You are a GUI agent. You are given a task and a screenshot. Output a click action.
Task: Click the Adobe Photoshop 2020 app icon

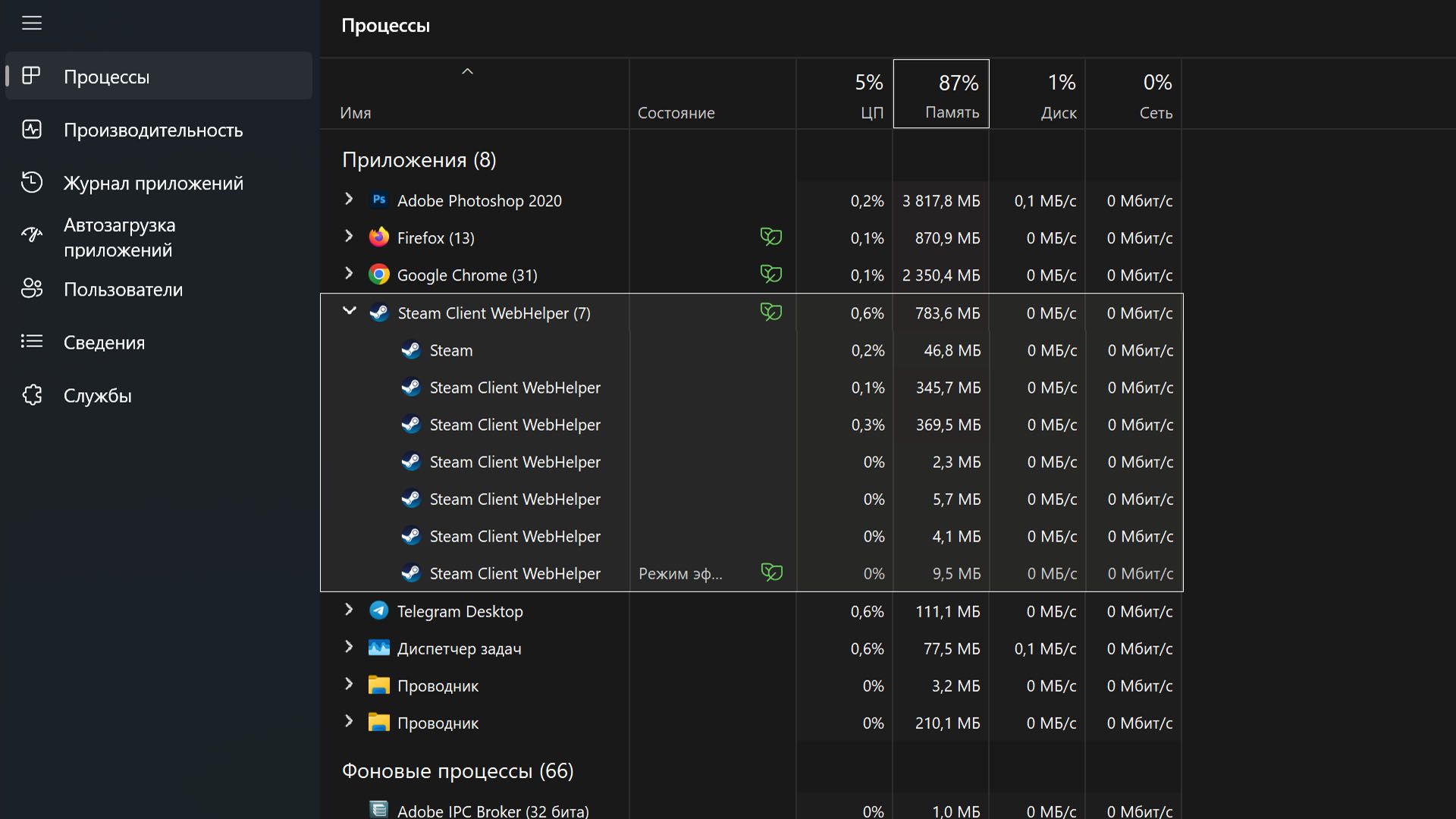379,200
